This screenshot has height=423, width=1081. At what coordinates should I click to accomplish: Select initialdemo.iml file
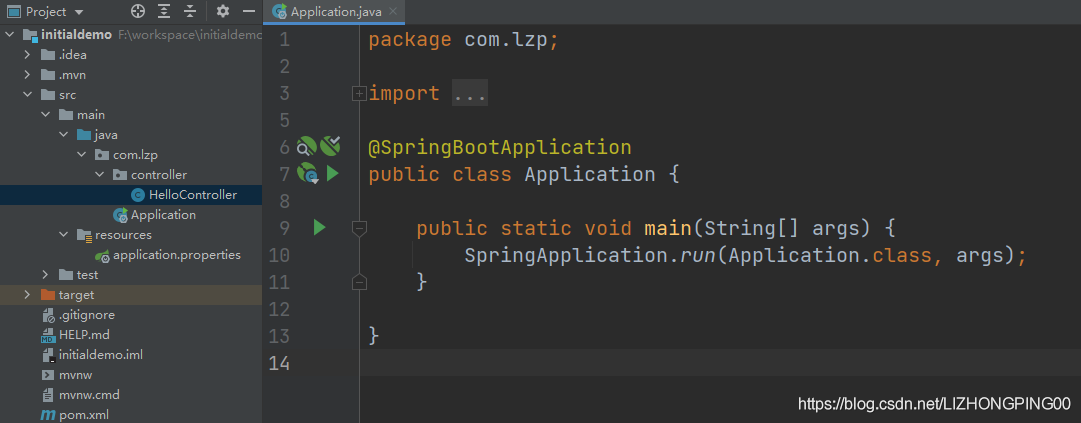(101, 355)
